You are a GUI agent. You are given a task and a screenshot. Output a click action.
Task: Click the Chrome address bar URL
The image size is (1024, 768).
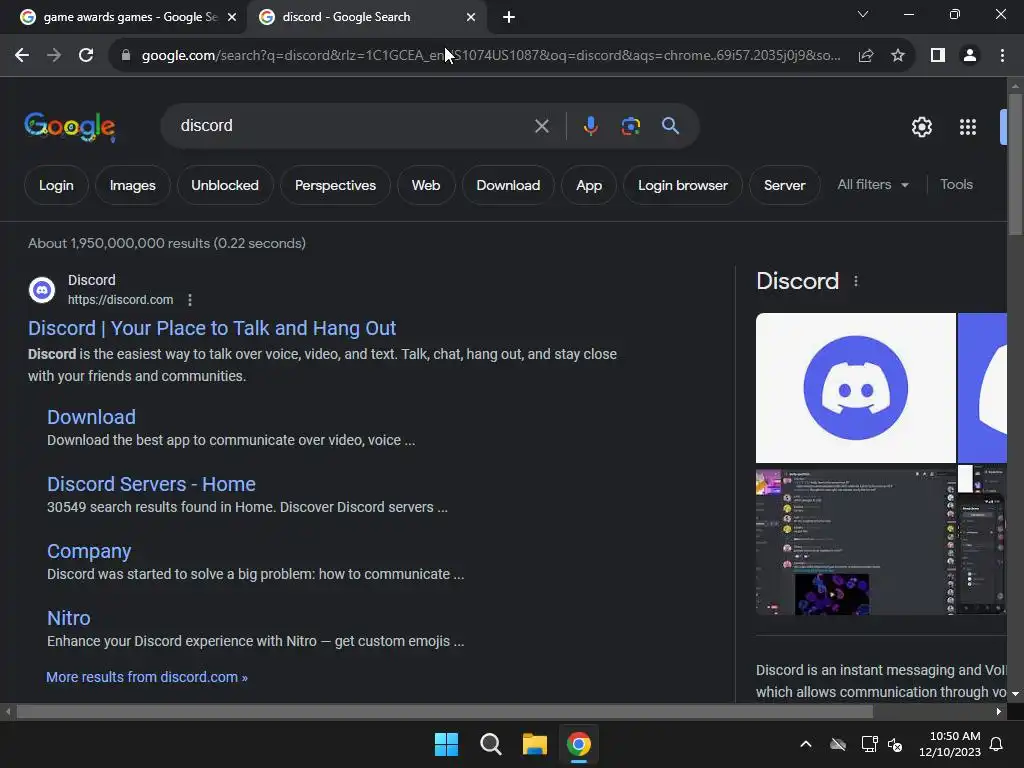491,56
